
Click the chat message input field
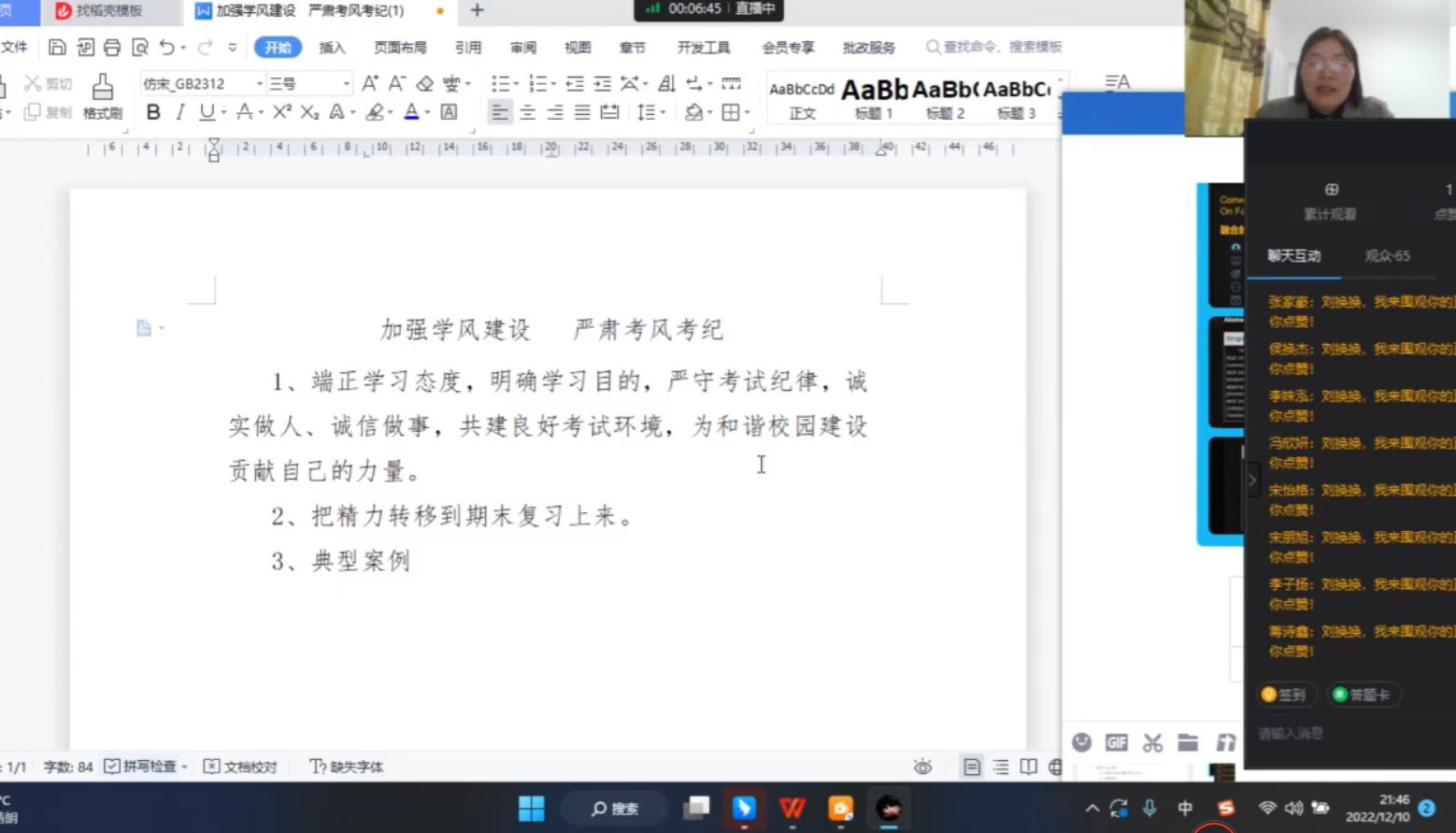pos(1346,733)
